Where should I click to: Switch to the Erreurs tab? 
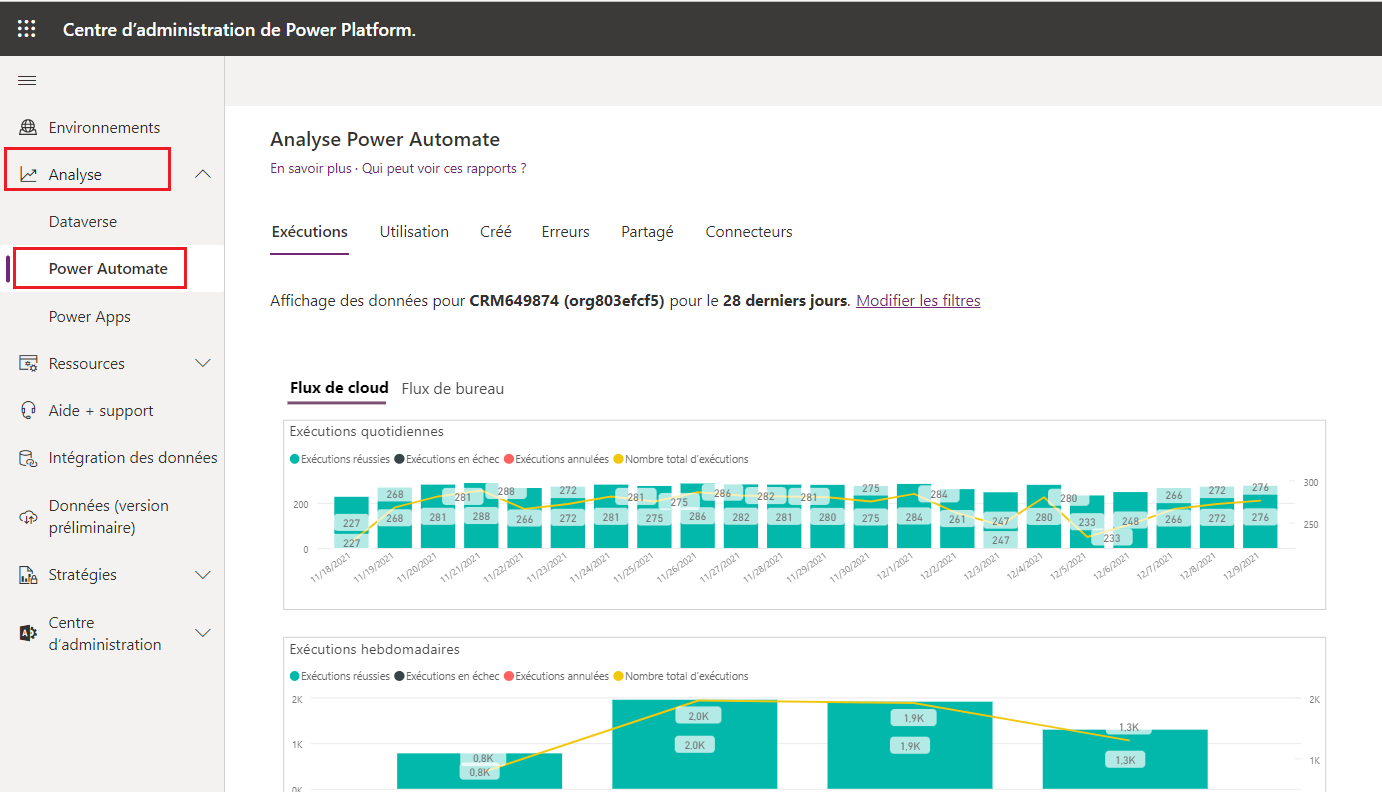pos(566,232)
